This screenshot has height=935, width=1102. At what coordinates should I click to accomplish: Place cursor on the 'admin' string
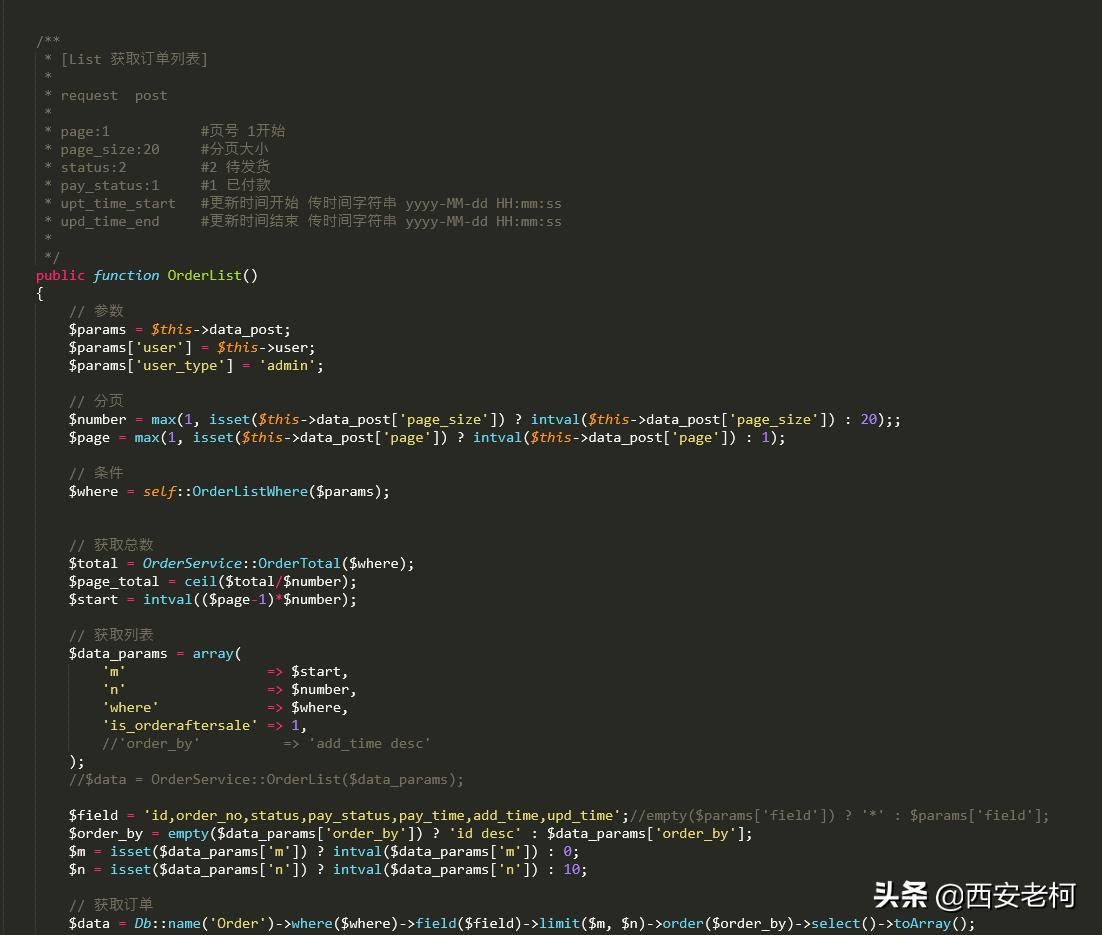(287, 365)
